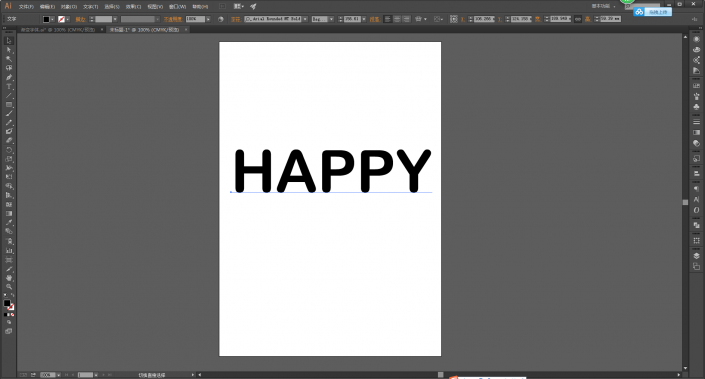Viewport: 705px width, 379px height.
Task: Select the Rectangle tool
Action: pos(9,104)
